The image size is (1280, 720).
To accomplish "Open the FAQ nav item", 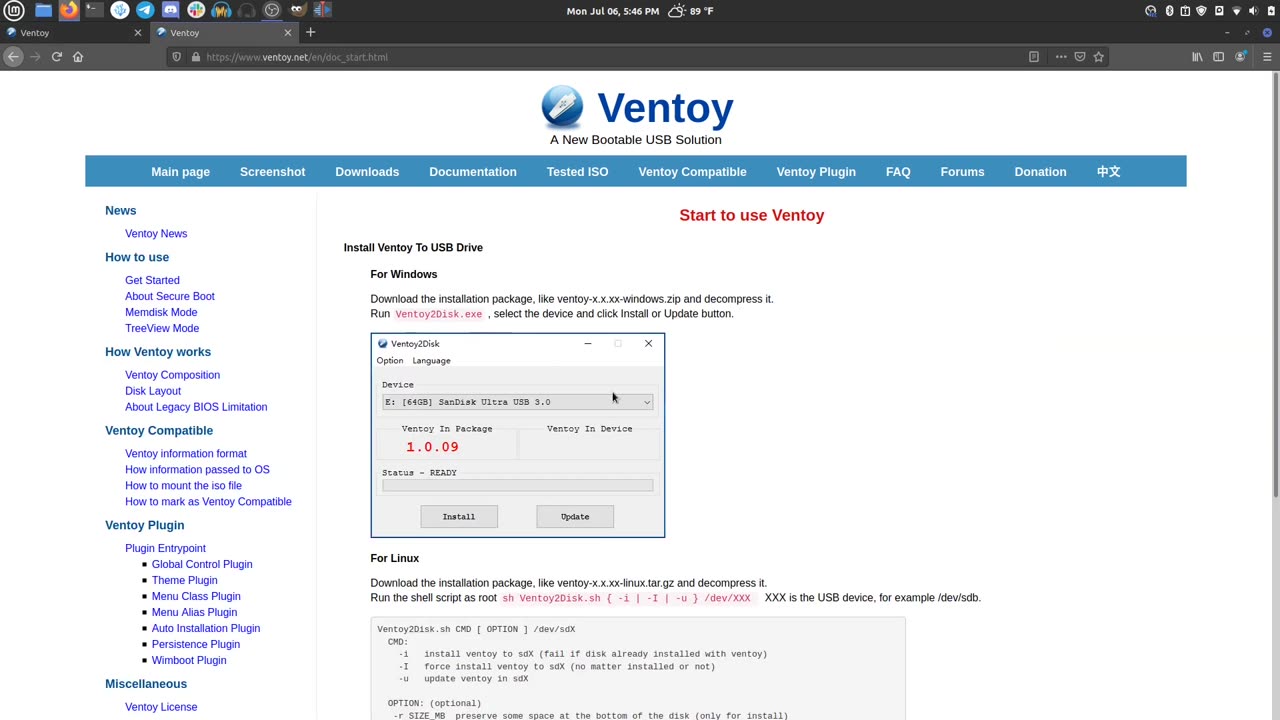I will coord(898,172).
